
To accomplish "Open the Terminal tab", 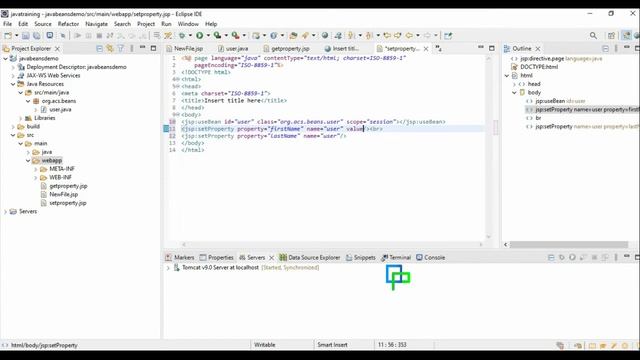I will 396,258.
